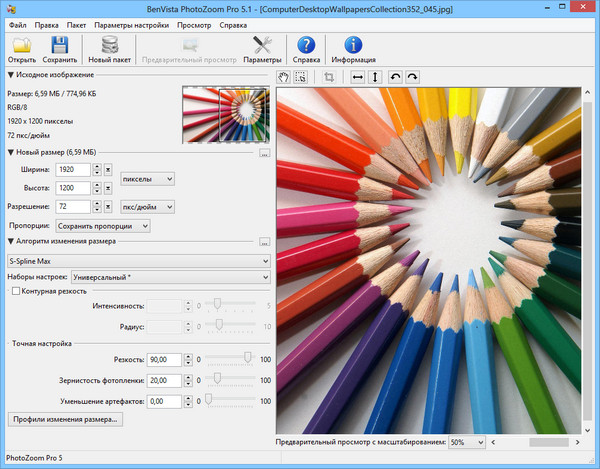
Task: Click the Открыть folder icon
Action: pyautogui.click(x=22, y=45)
